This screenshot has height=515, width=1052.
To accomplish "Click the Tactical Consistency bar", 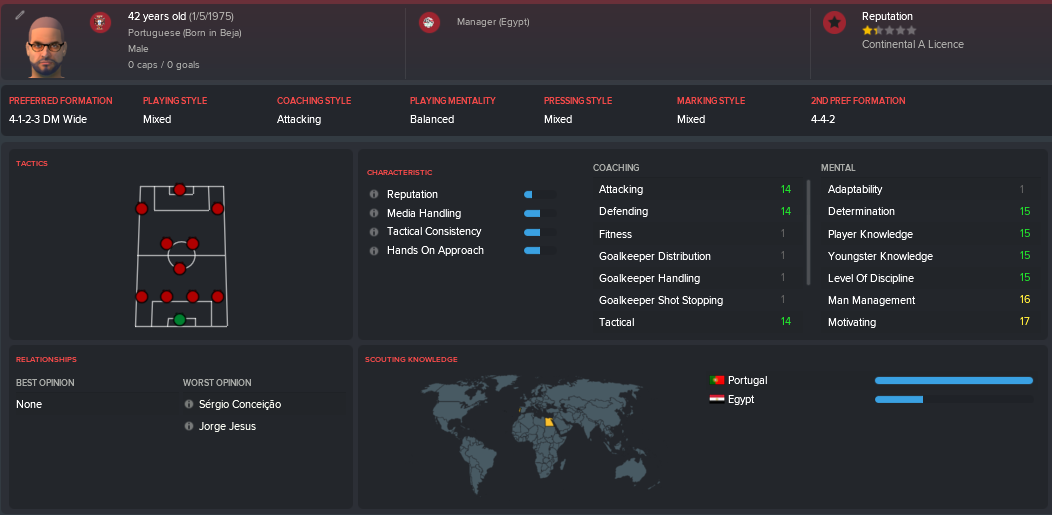I will coord(539,232).
